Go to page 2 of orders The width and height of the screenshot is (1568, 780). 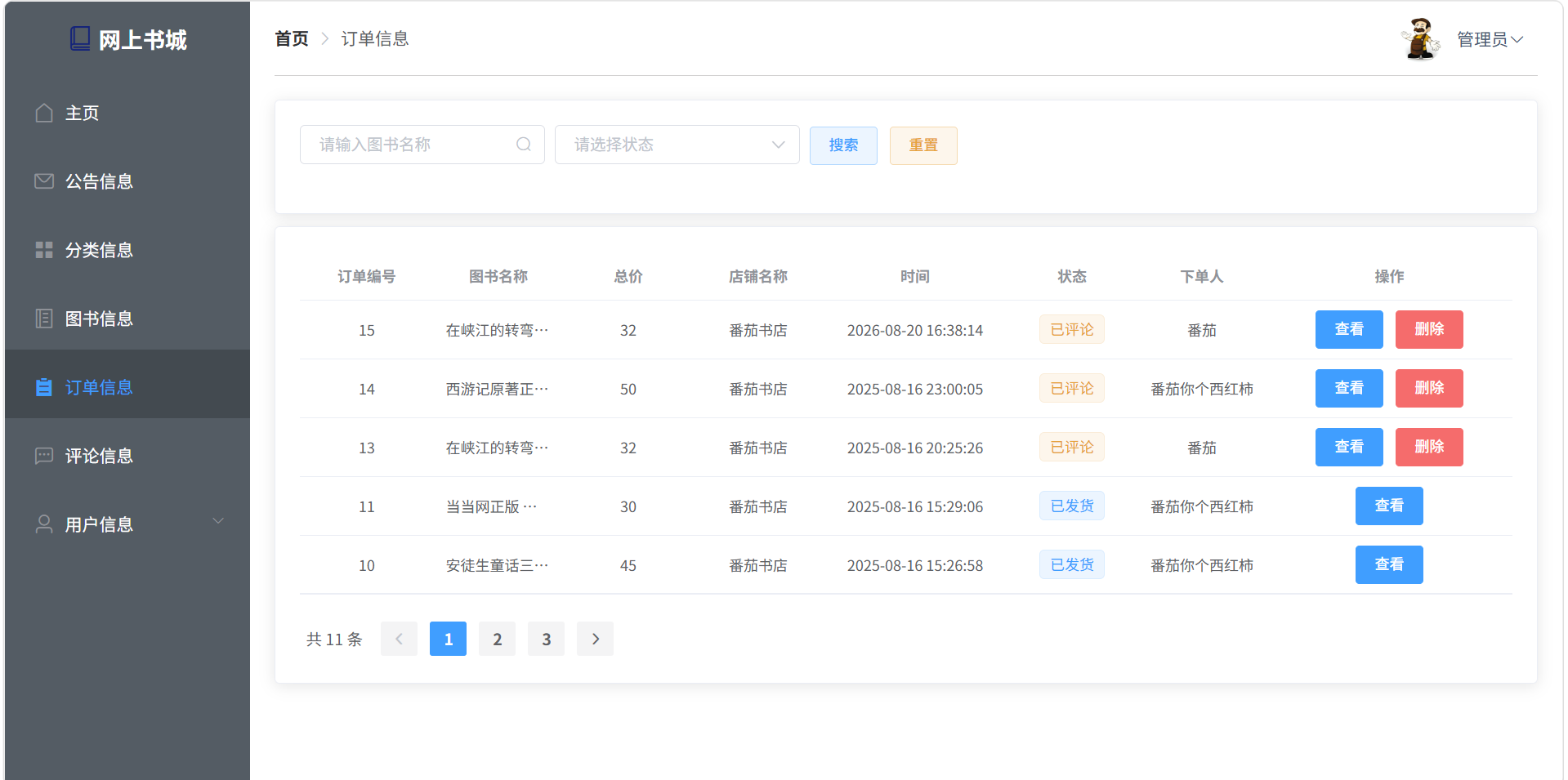point(497,639)
